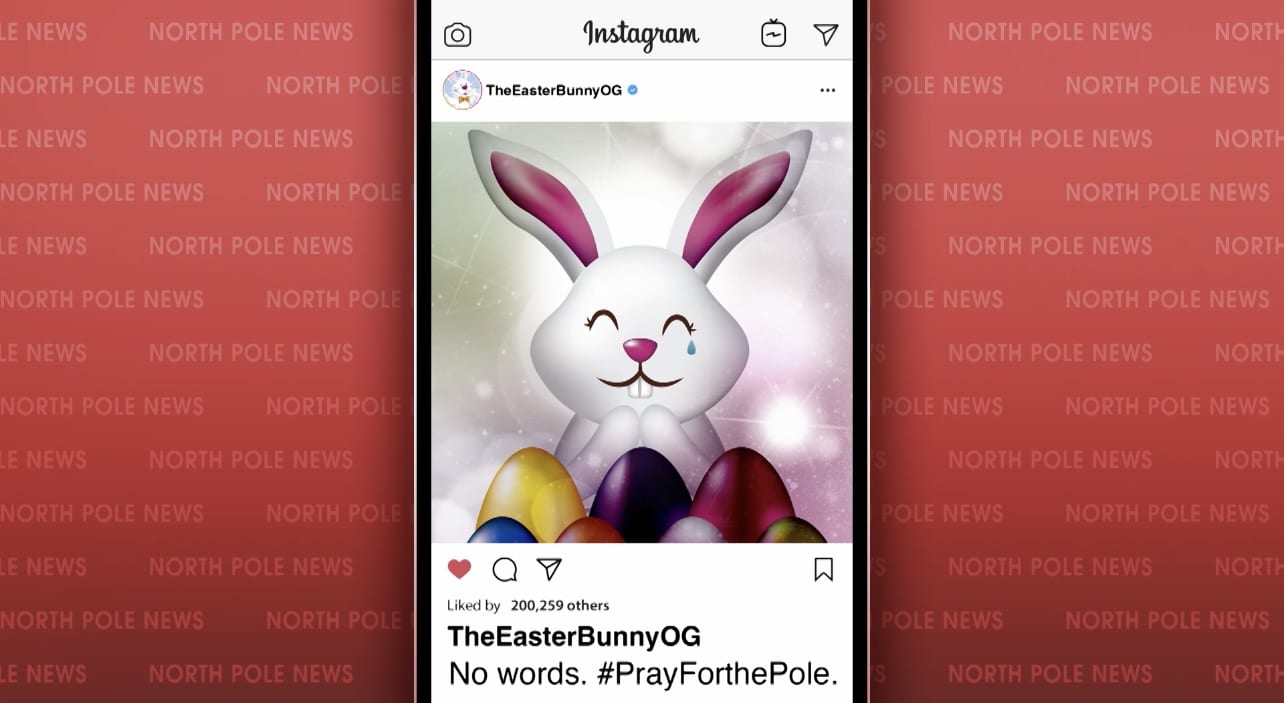This screenshot has width=1284, height=703.
Task: Open direct messages paper plane icon
Action: coord(825,35)
